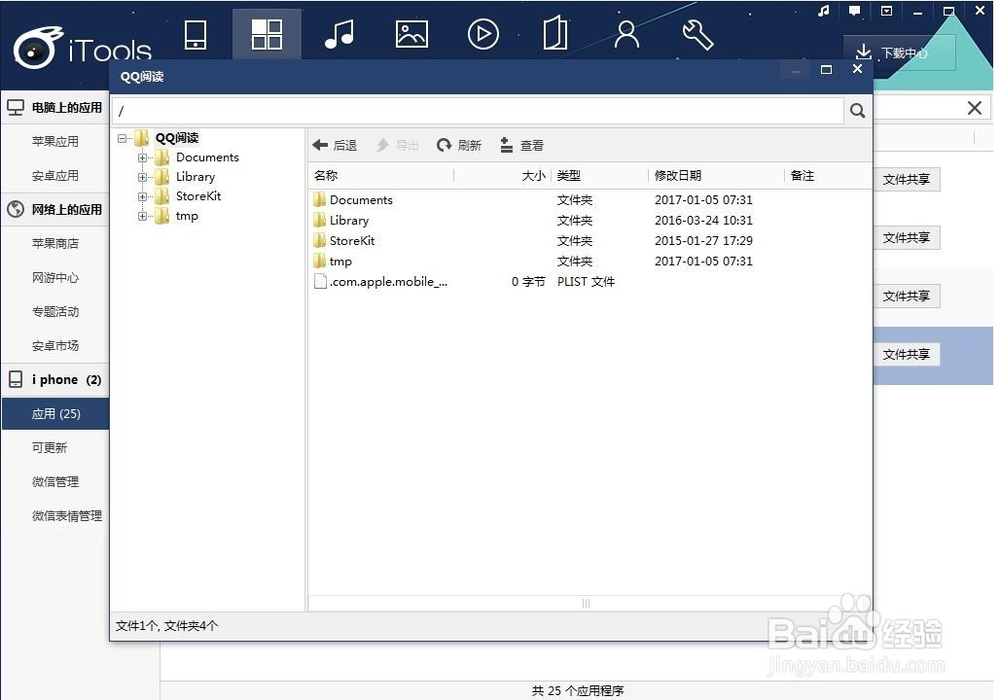
Task: Click the third 文件共享 button
Action: pos(906,296)
